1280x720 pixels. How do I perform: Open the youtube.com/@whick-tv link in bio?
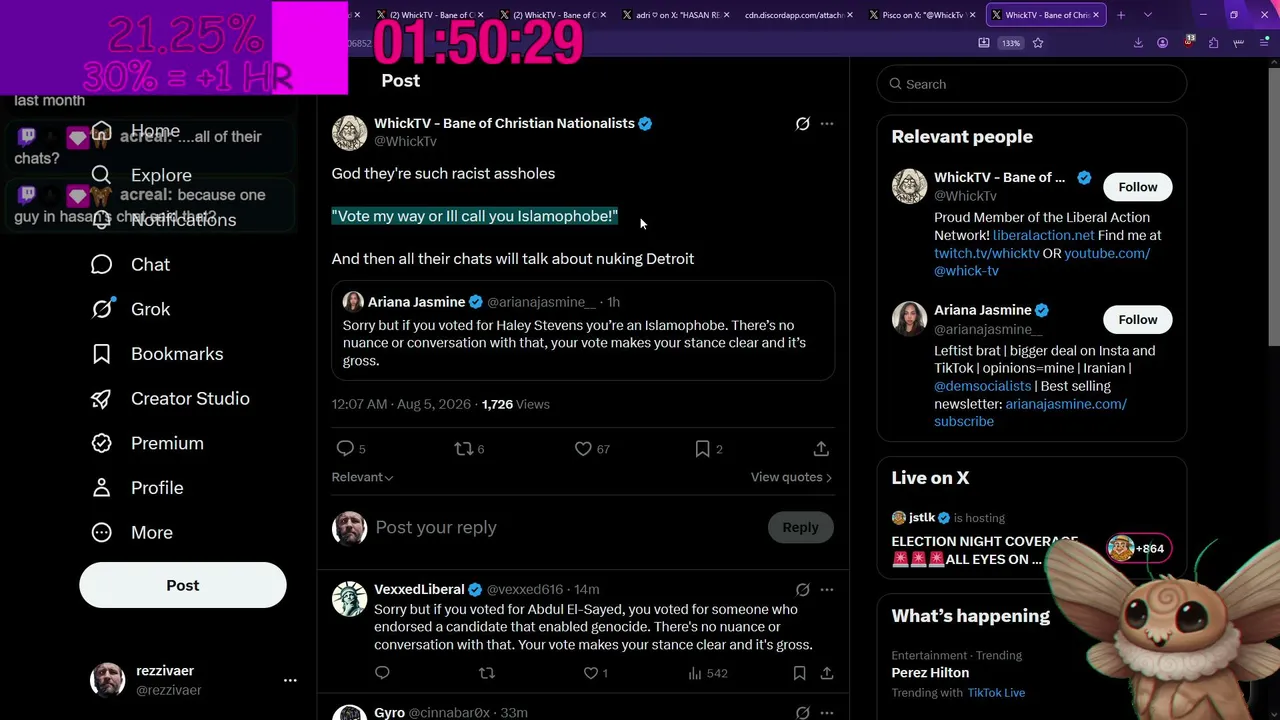[x=1040, y=262]
